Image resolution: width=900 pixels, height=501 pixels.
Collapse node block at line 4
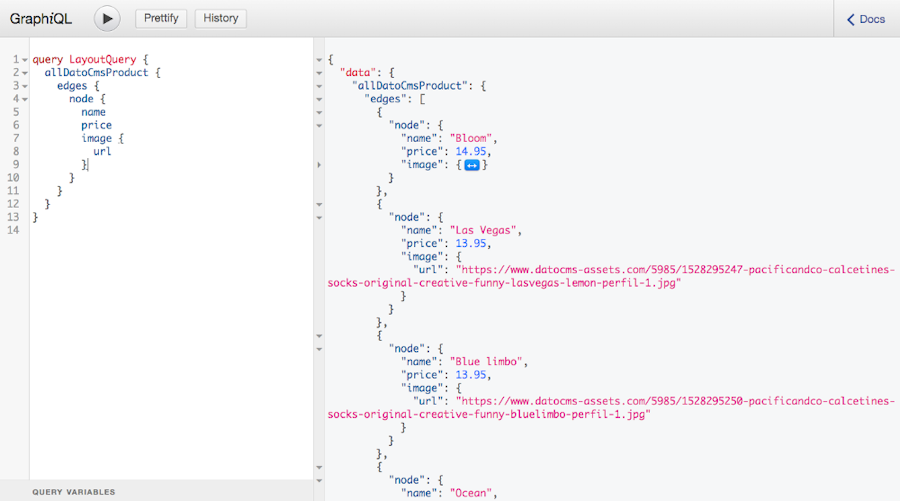pos(24,99)
